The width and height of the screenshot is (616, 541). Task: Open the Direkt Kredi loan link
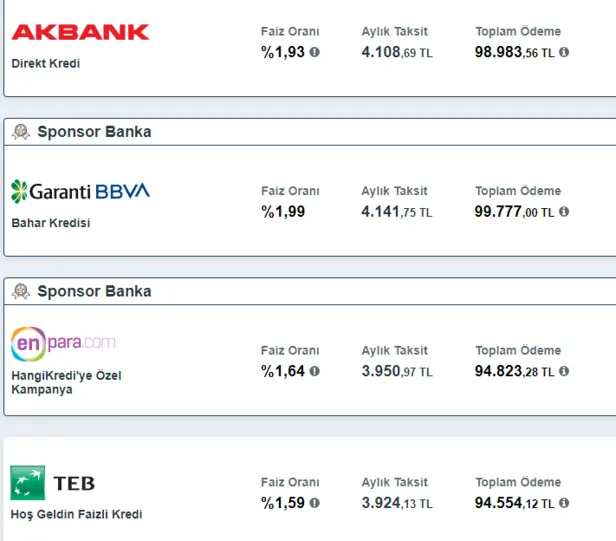(45, 63)
